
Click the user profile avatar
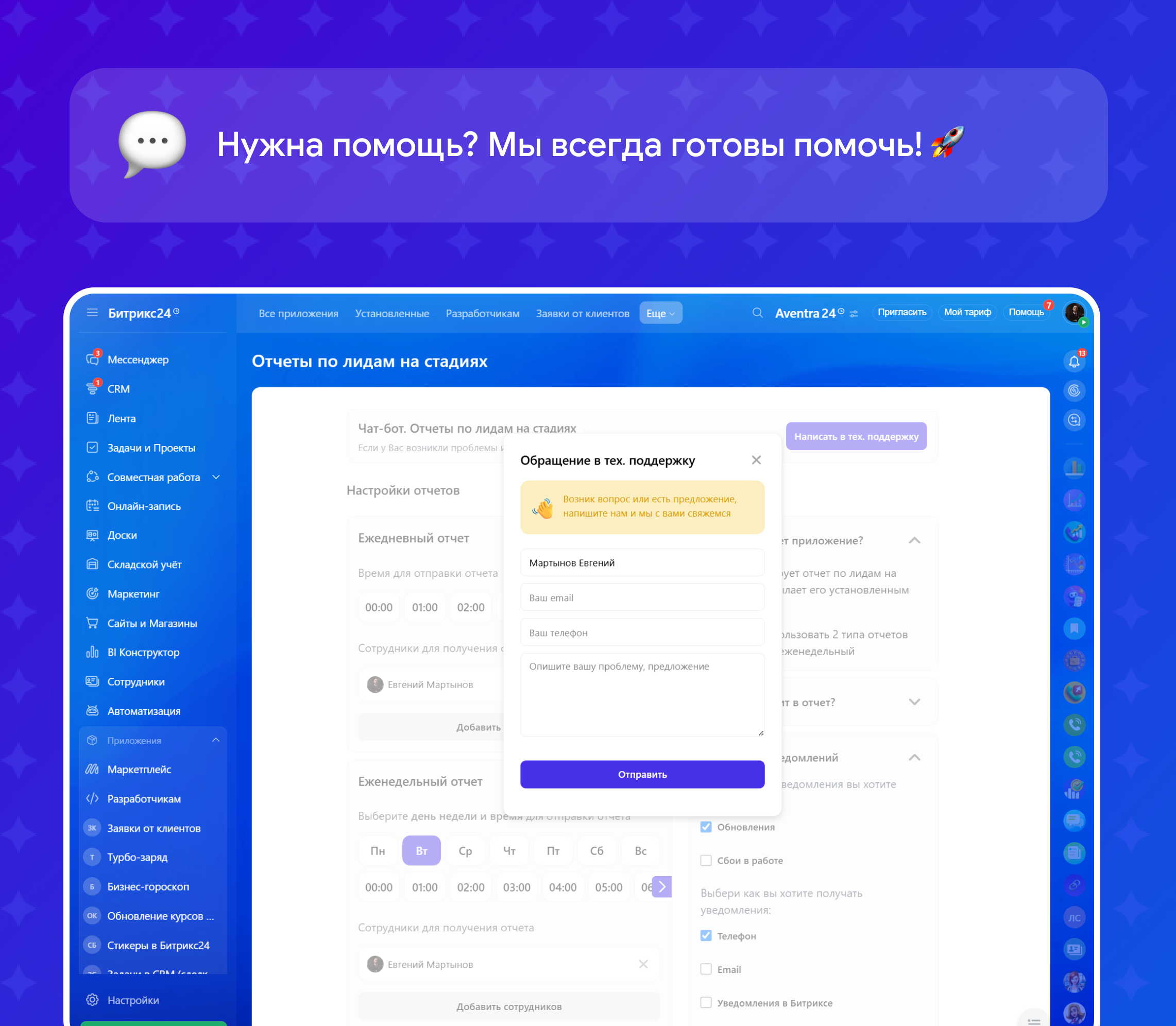click(1074, 313)
